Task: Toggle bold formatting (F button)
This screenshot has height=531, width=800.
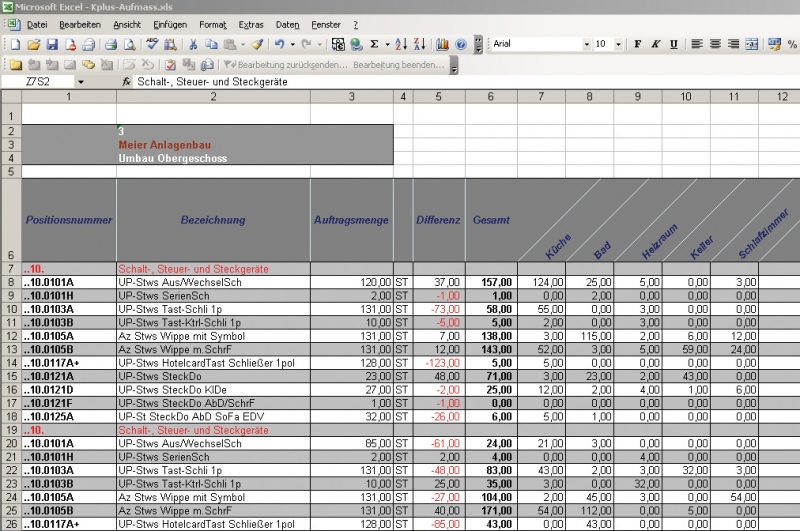Action: (x=637, y=45)
